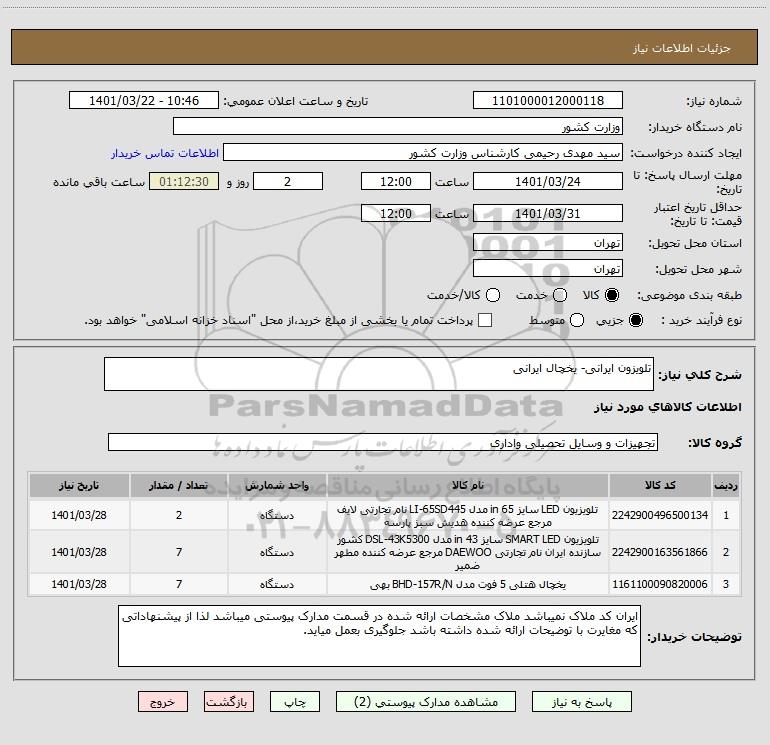Click the شماره نیاز field 1101000012000118
This screenshot has width=770, height=745.
click(548, 101)
